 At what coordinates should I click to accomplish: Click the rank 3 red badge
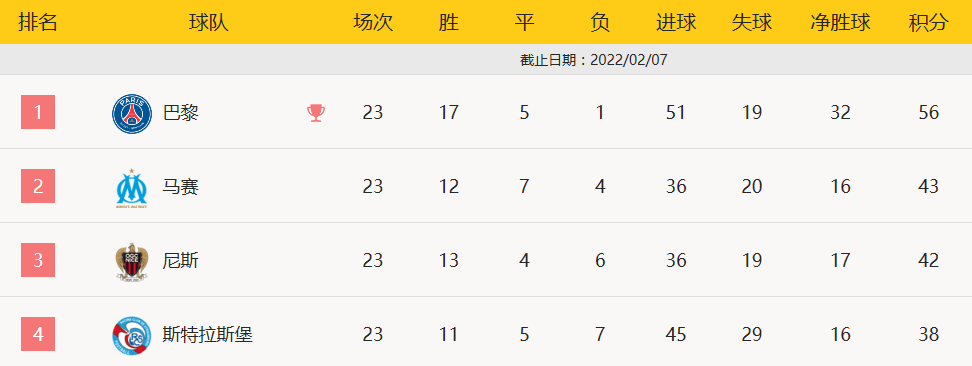click(38, 260)
